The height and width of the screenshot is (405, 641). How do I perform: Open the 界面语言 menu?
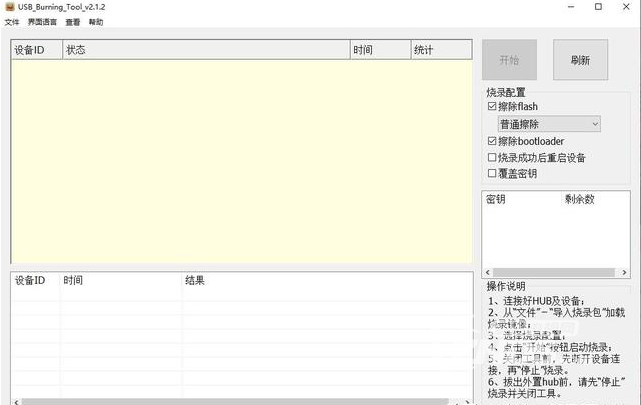pyautogui.click(x=42, y=22)
